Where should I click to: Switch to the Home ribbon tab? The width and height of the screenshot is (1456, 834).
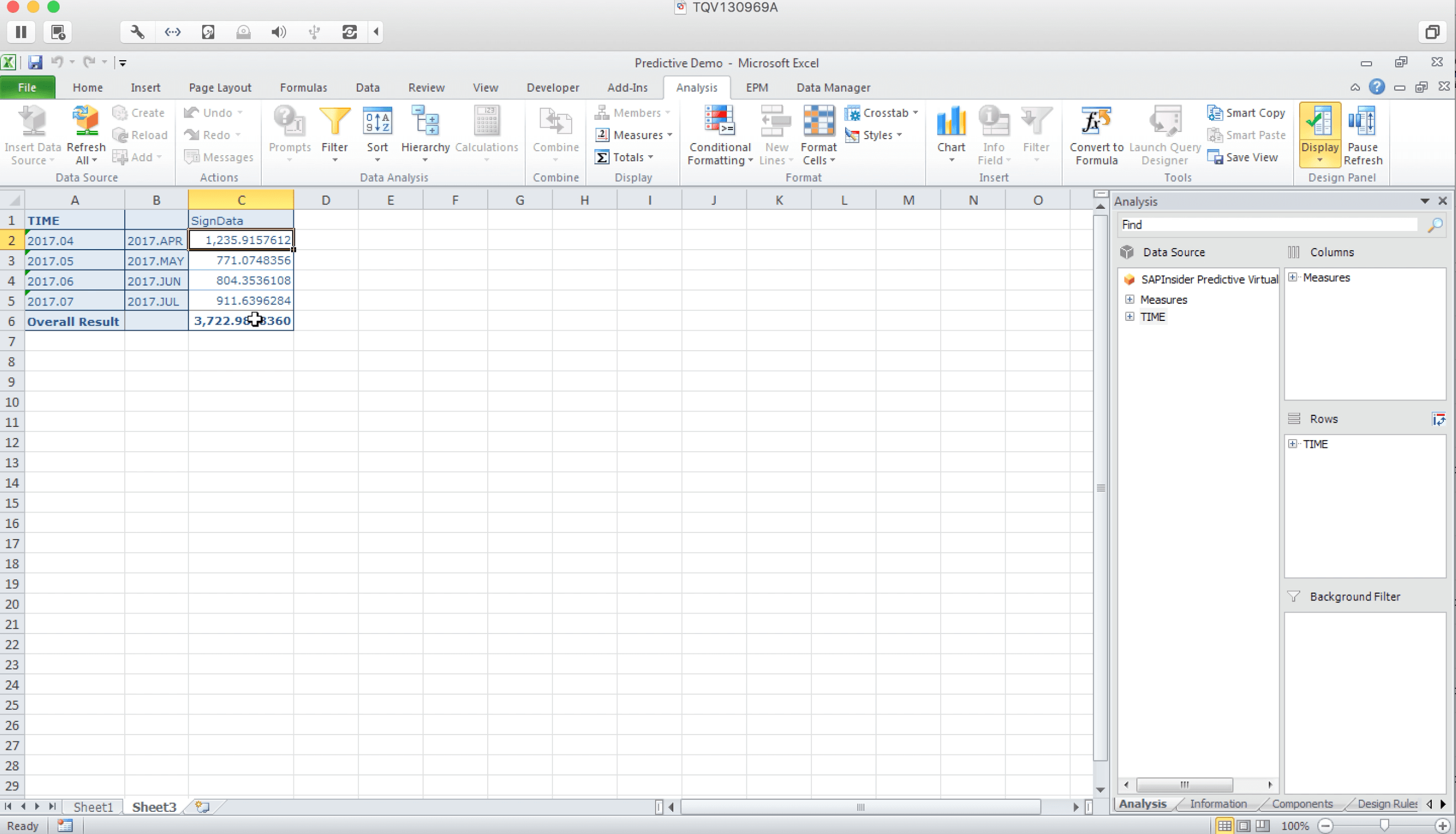click(87, 87)
